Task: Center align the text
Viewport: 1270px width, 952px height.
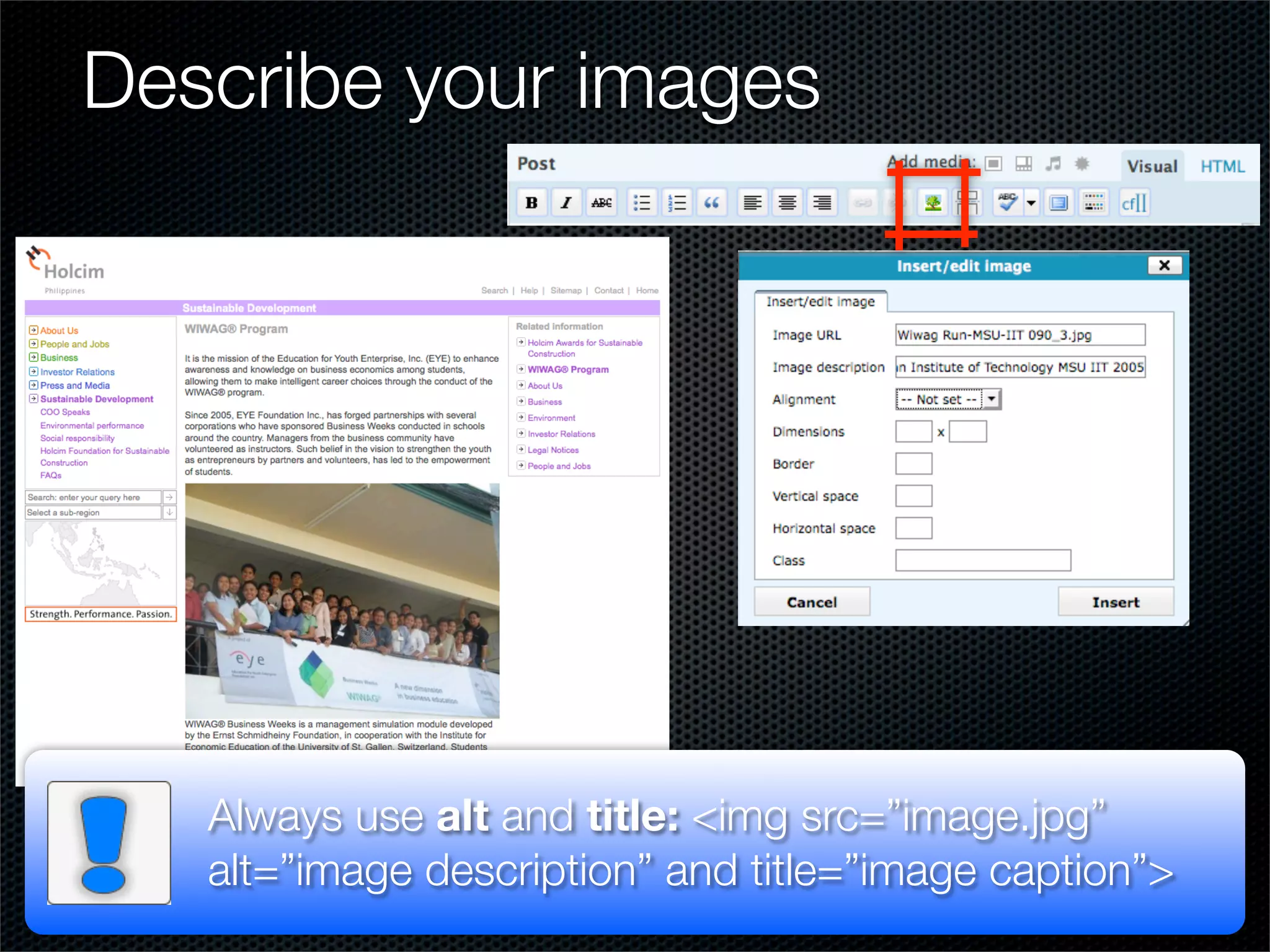Action: pyautogui.click(x=788, y=203)
